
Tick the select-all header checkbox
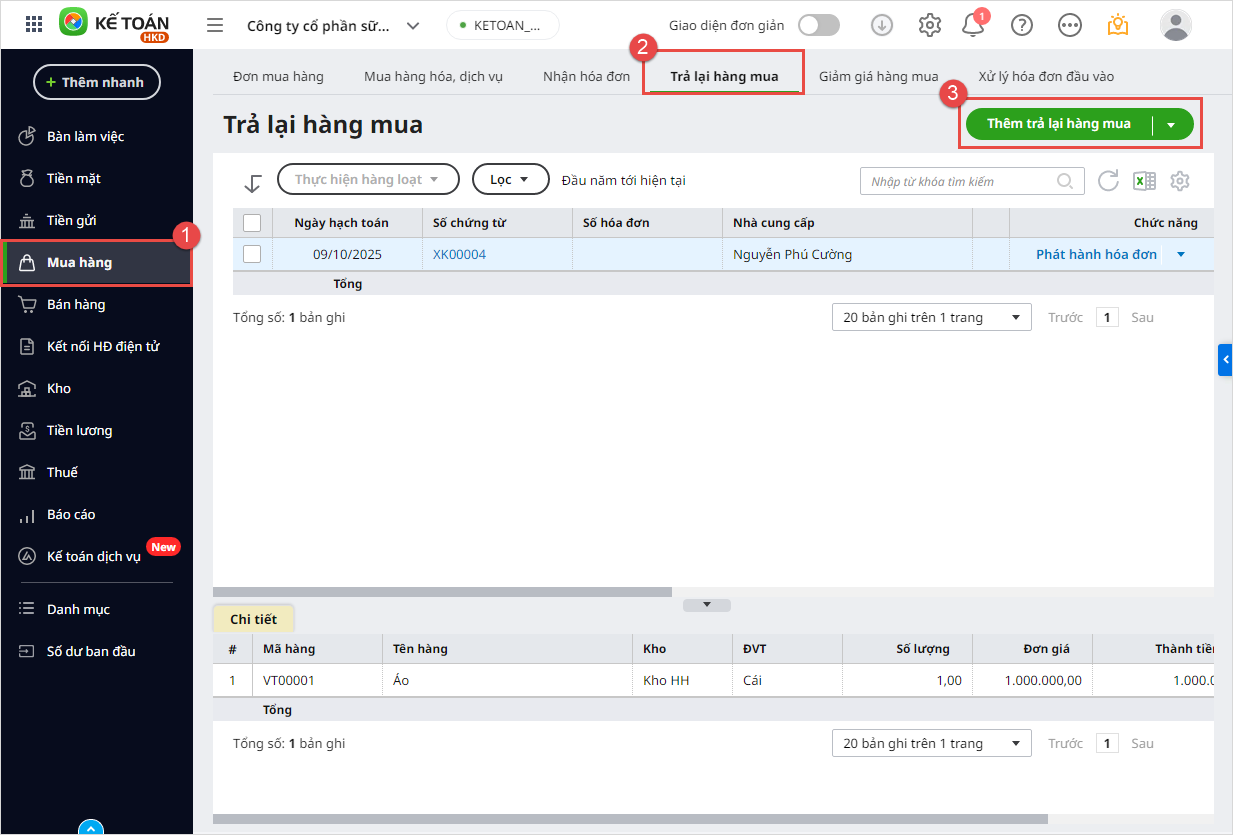[x=252, y=222]
